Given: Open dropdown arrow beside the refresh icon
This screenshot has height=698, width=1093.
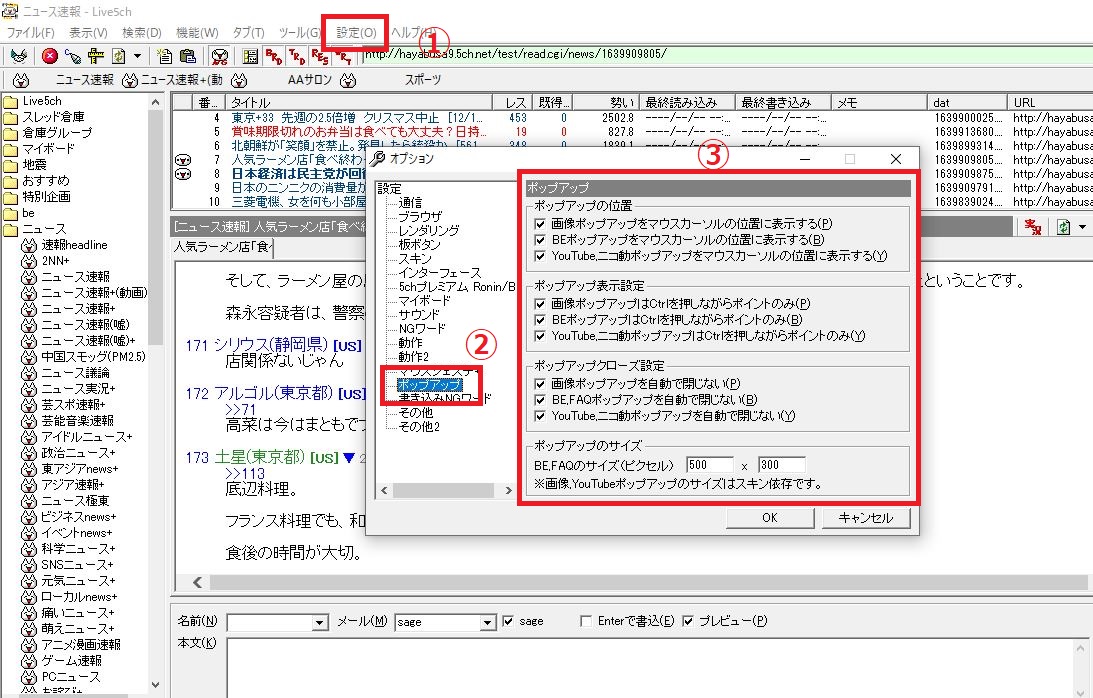Looking at the screenshot, I should pyautogui.click(x=1082, y=228).
